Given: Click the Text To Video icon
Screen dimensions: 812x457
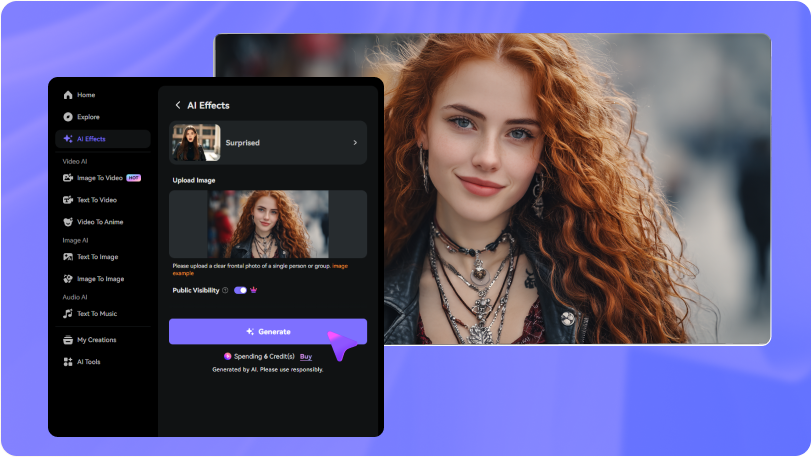Looking at the screenshot, I should click(68, 199).
